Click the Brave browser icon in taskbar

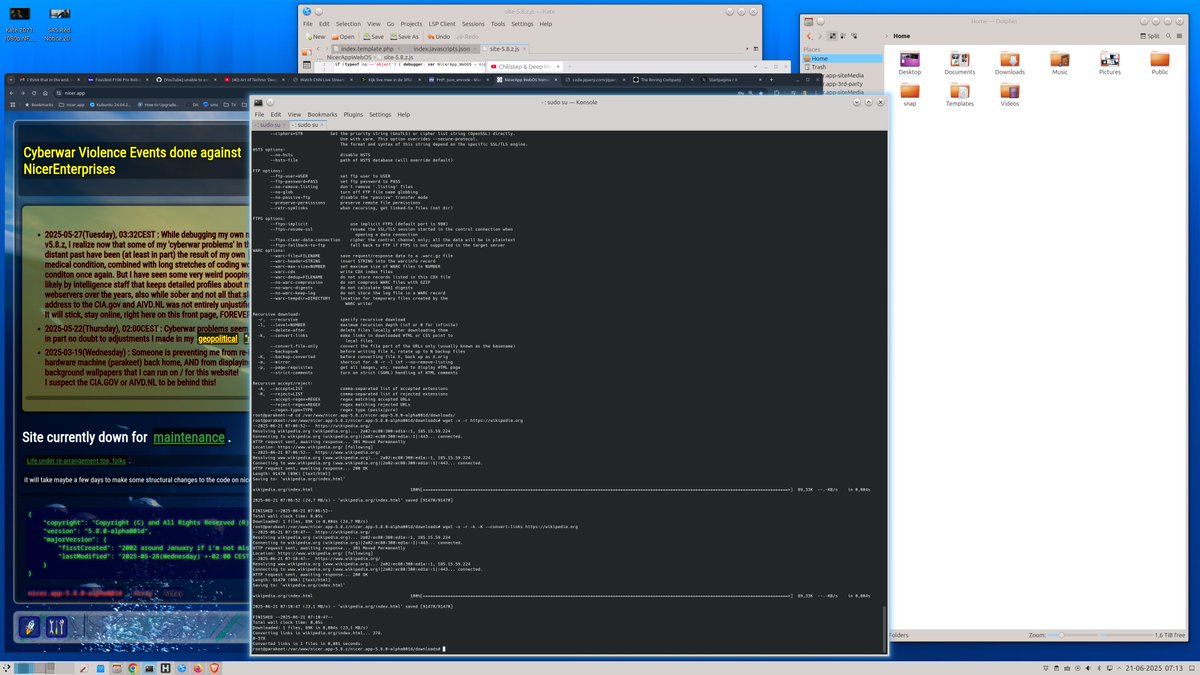214,668
